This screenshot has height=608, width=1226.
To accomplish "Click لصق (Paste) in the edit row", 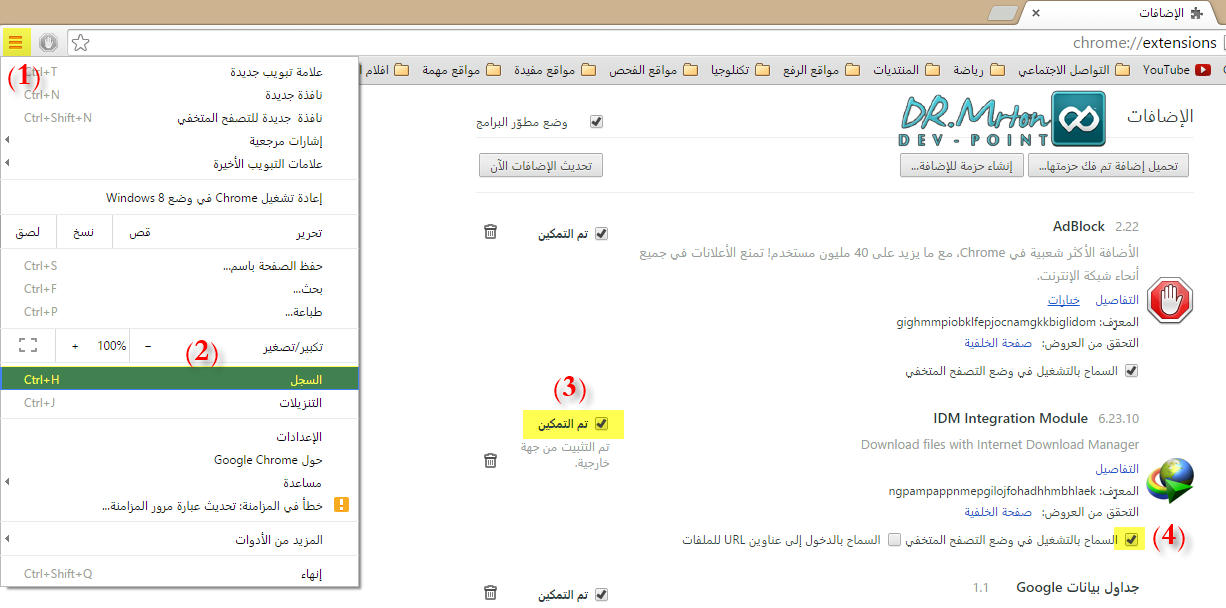I will 28,232.
